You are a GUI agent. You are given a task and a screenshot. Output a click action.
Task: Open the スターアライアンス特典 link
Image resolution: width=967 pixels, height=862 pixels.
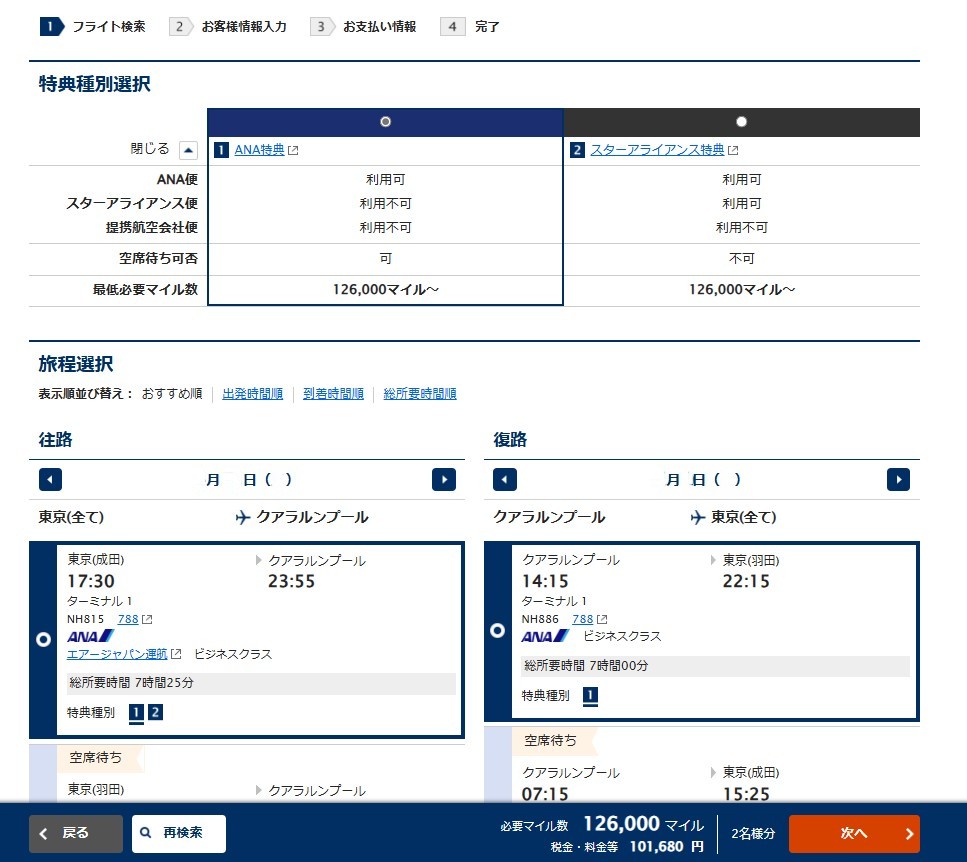657,150
